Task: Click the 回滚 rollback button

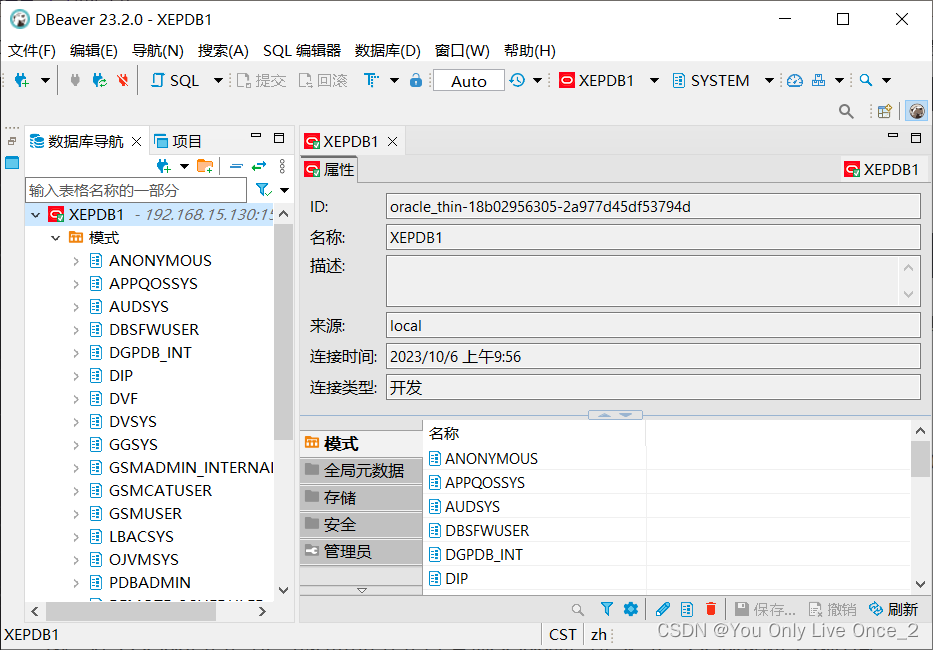Action: coord(323,80)
